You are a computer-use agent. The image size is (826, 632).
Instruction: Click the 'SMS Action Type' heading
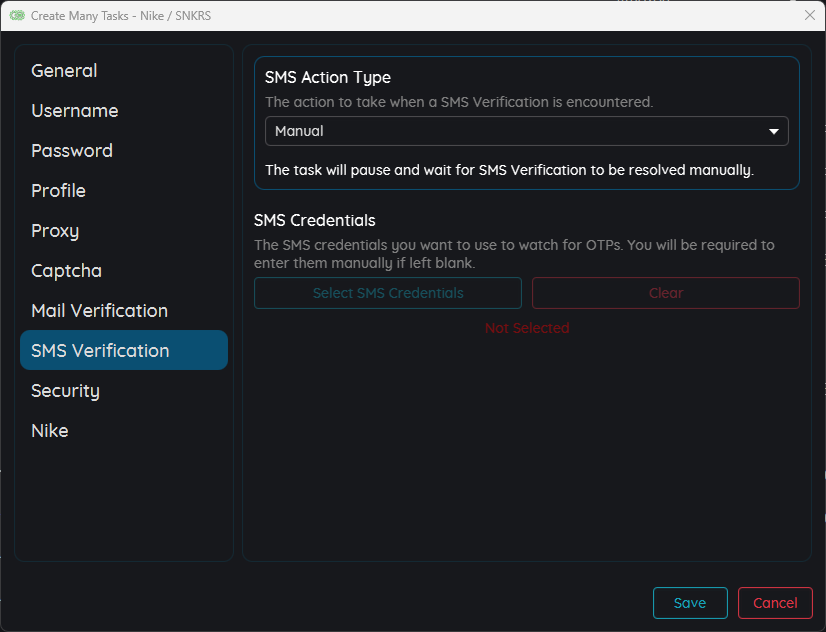tap(328, 77)
